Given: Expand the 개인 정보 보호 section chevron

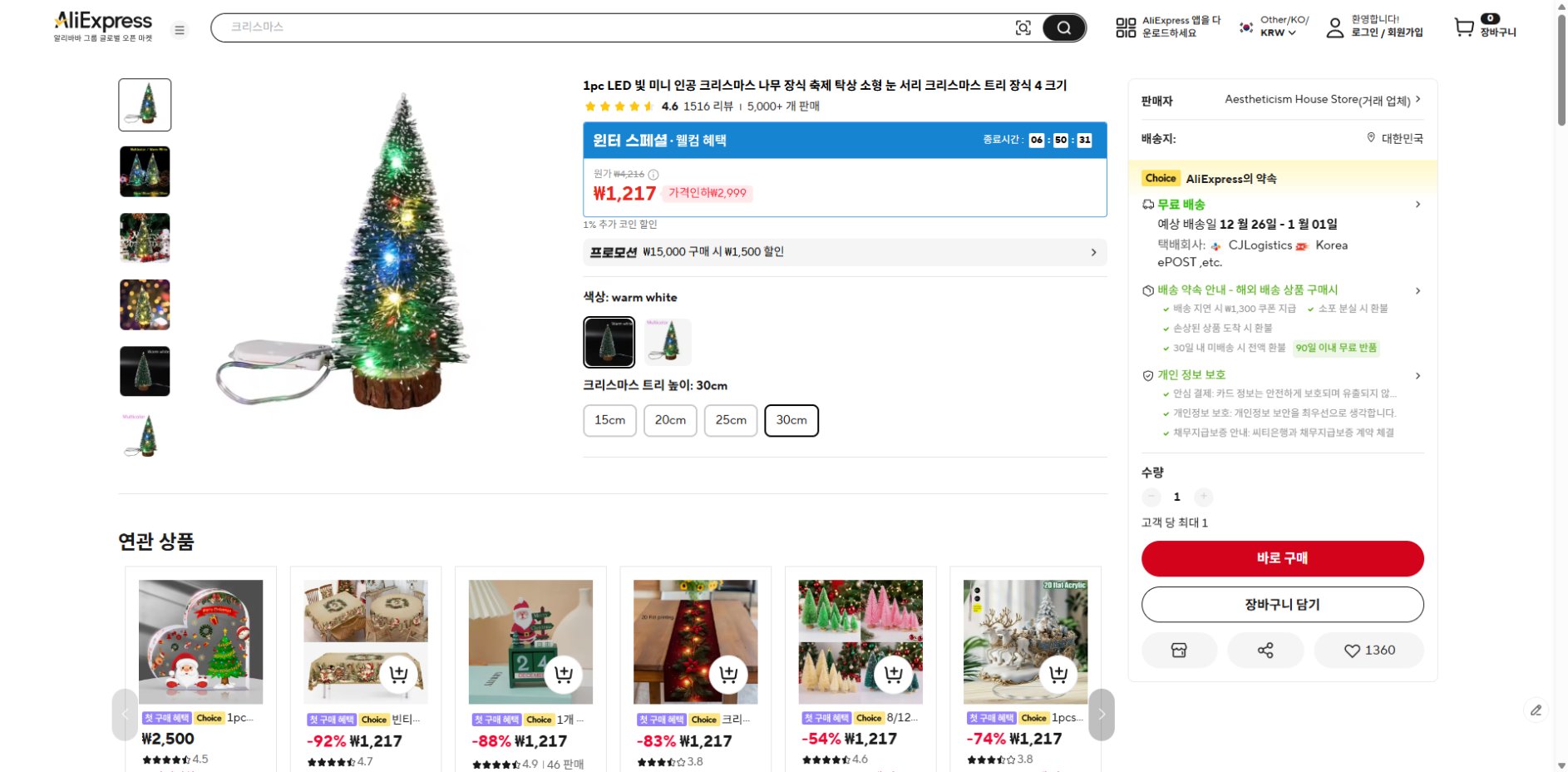Looking at the screenshot, I should (x=1418, y=374).
